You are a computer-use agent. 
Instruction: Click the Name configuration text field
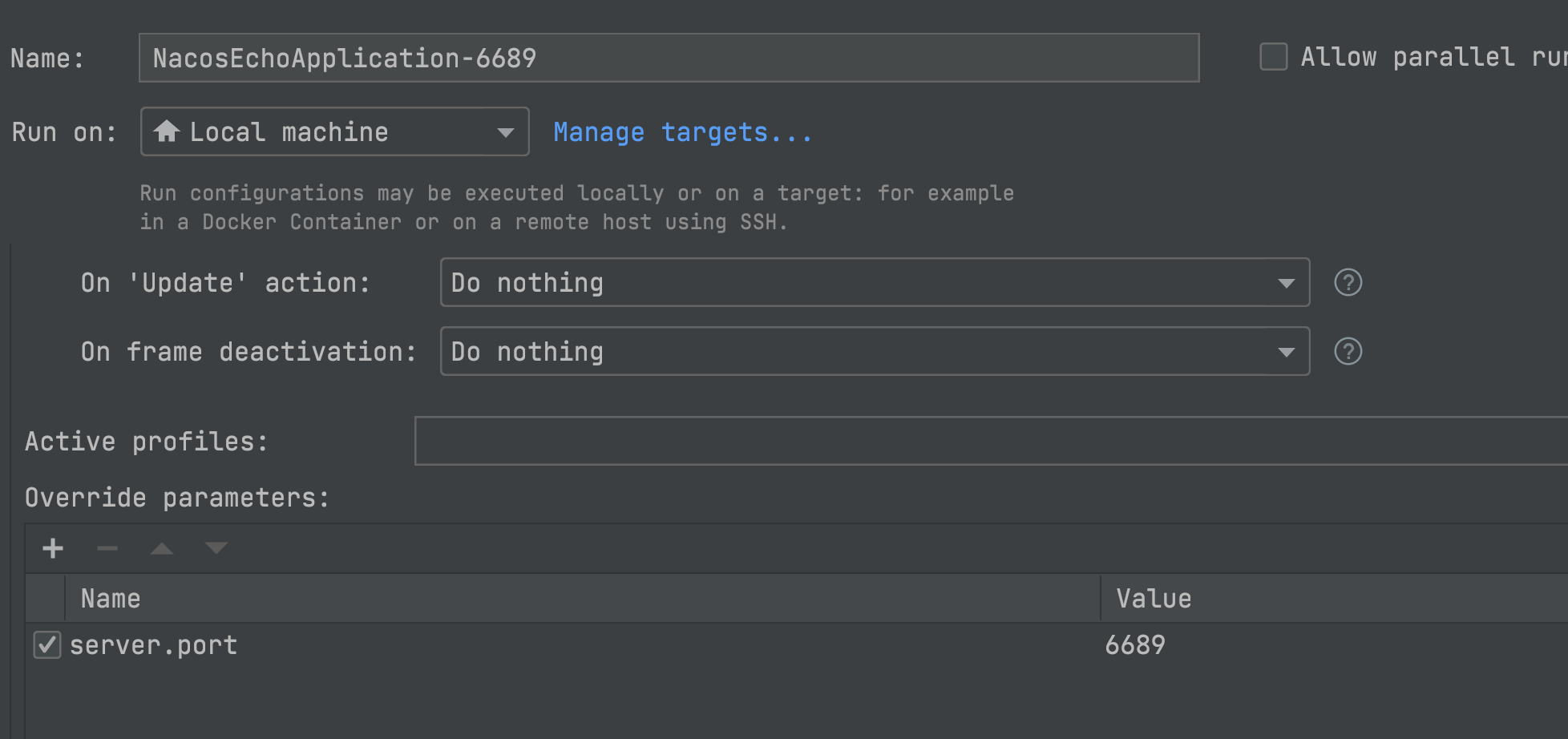669,58
